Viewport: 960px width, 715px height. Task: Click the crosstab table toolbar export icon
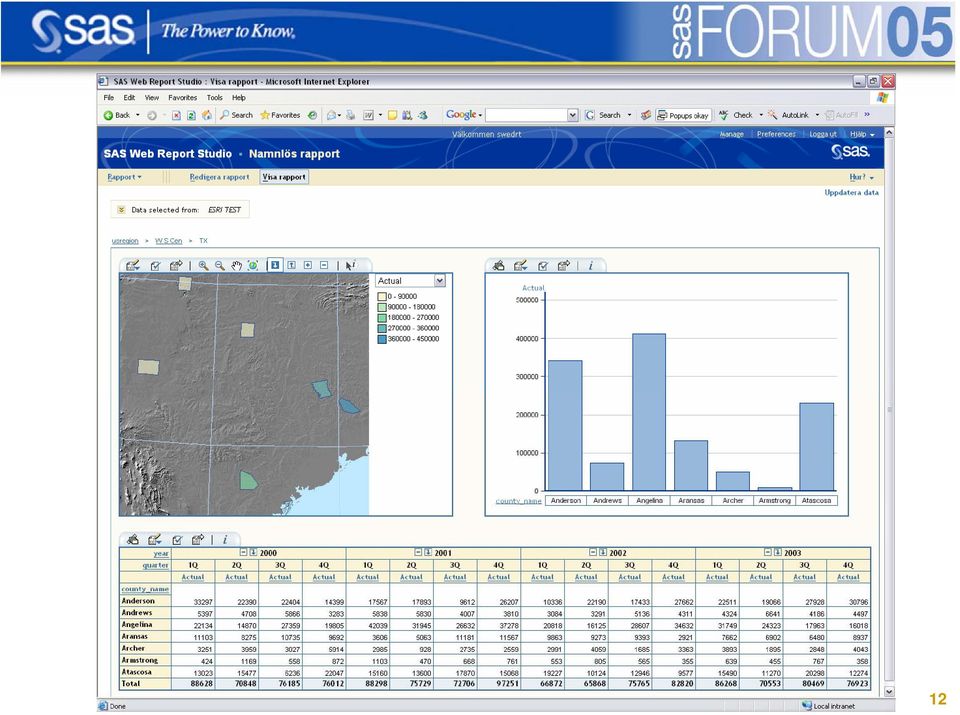pyautogui.click(x=198, y=539)
